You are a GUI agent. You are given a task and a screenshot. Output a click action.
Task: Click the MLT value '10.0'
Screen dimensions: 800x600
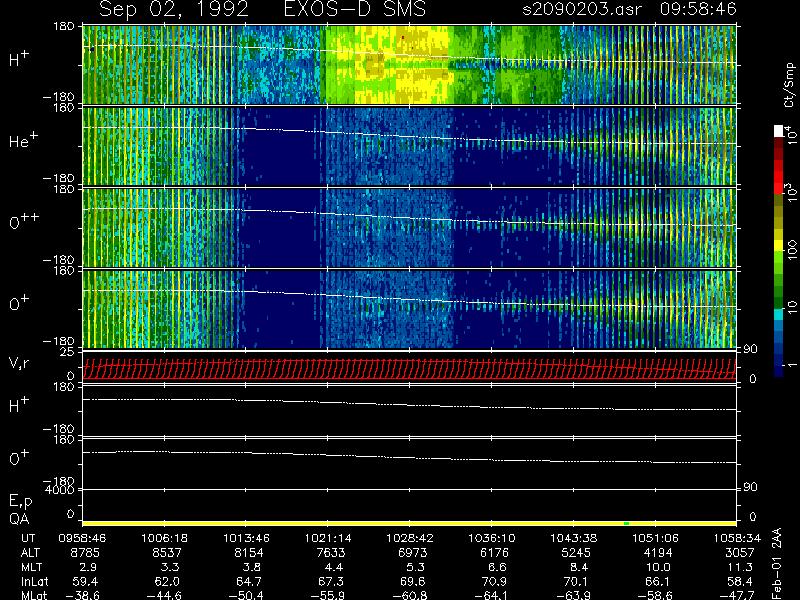tap(658, 567)
